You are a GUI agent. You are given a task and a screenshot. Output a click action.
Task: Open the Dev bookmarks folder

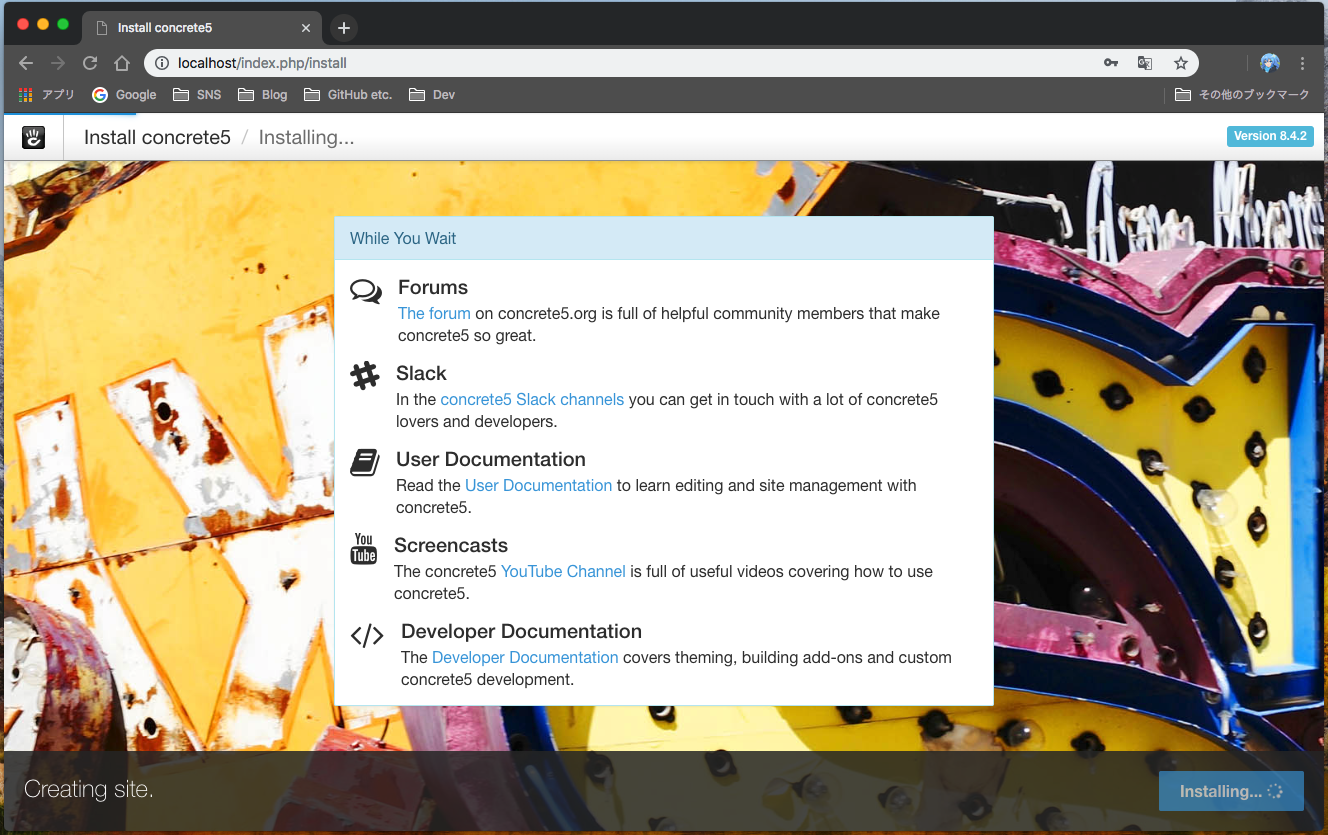432,95
